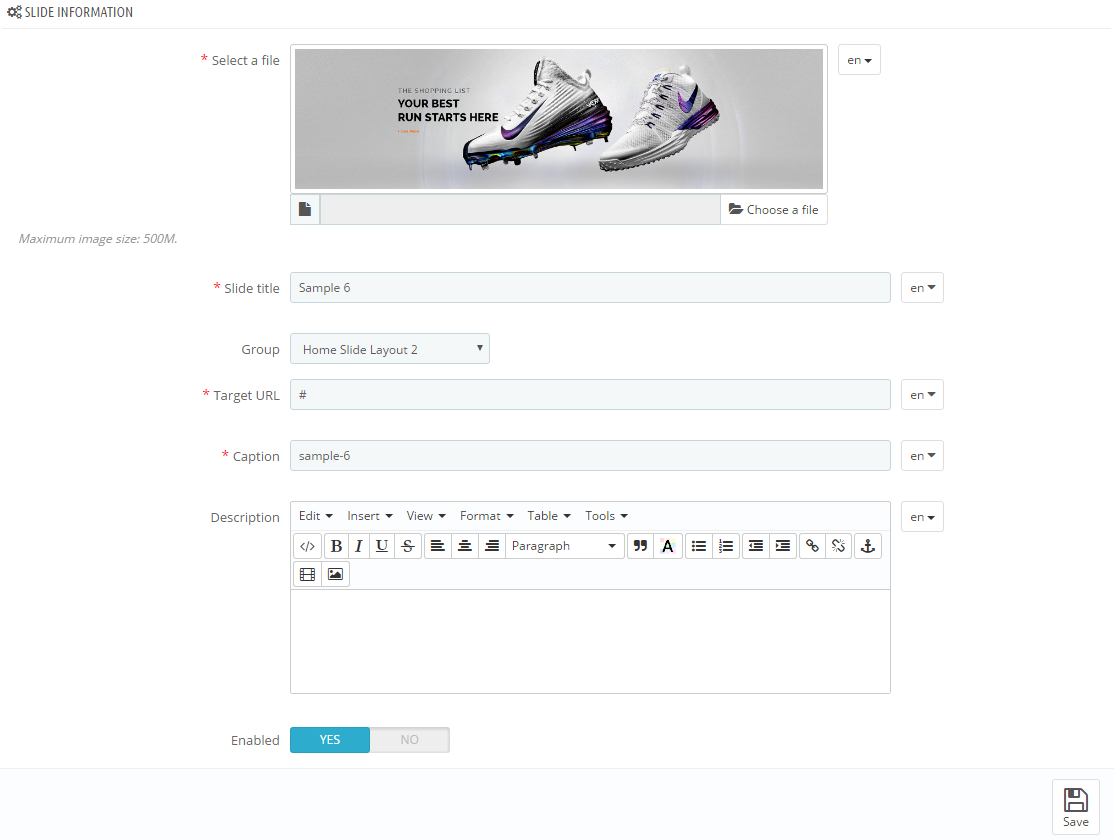Toggle strikethrough formatting
The width and height of the screenshot is (1114, 840).
click(x=408, y=546)
